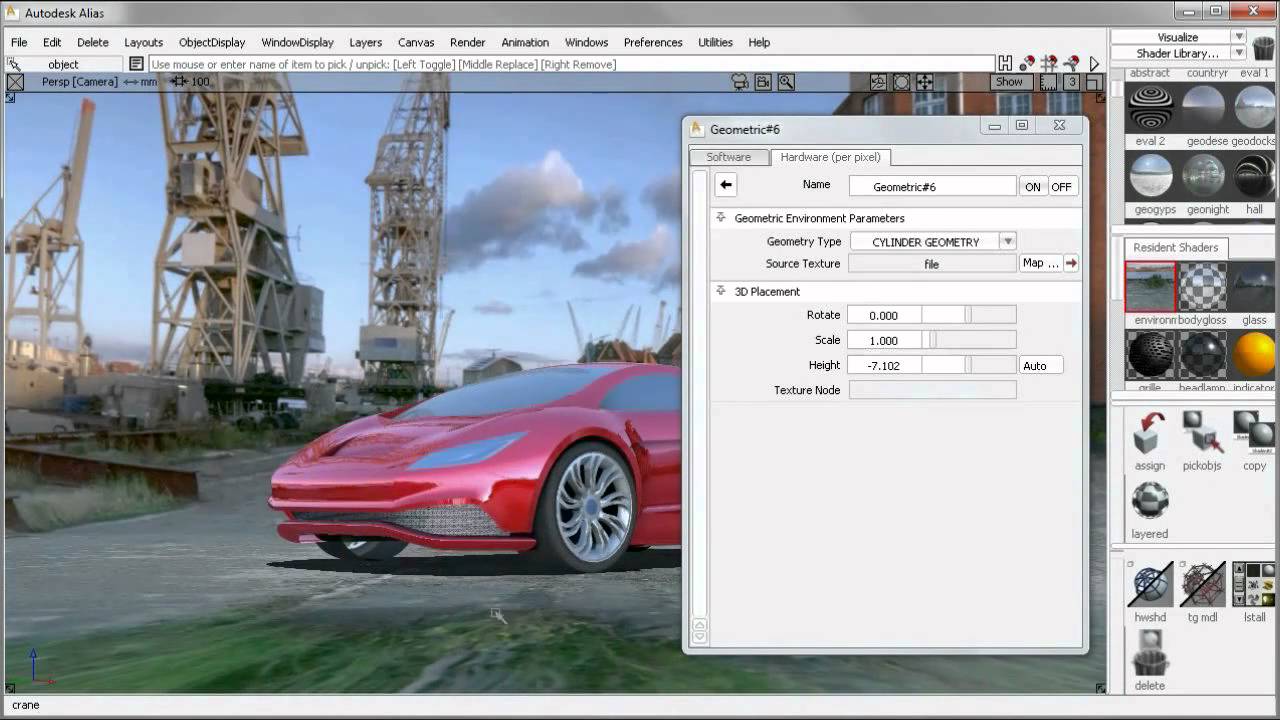
Task: Select the grille shader thumbnail
Action: pos(1150,355)
